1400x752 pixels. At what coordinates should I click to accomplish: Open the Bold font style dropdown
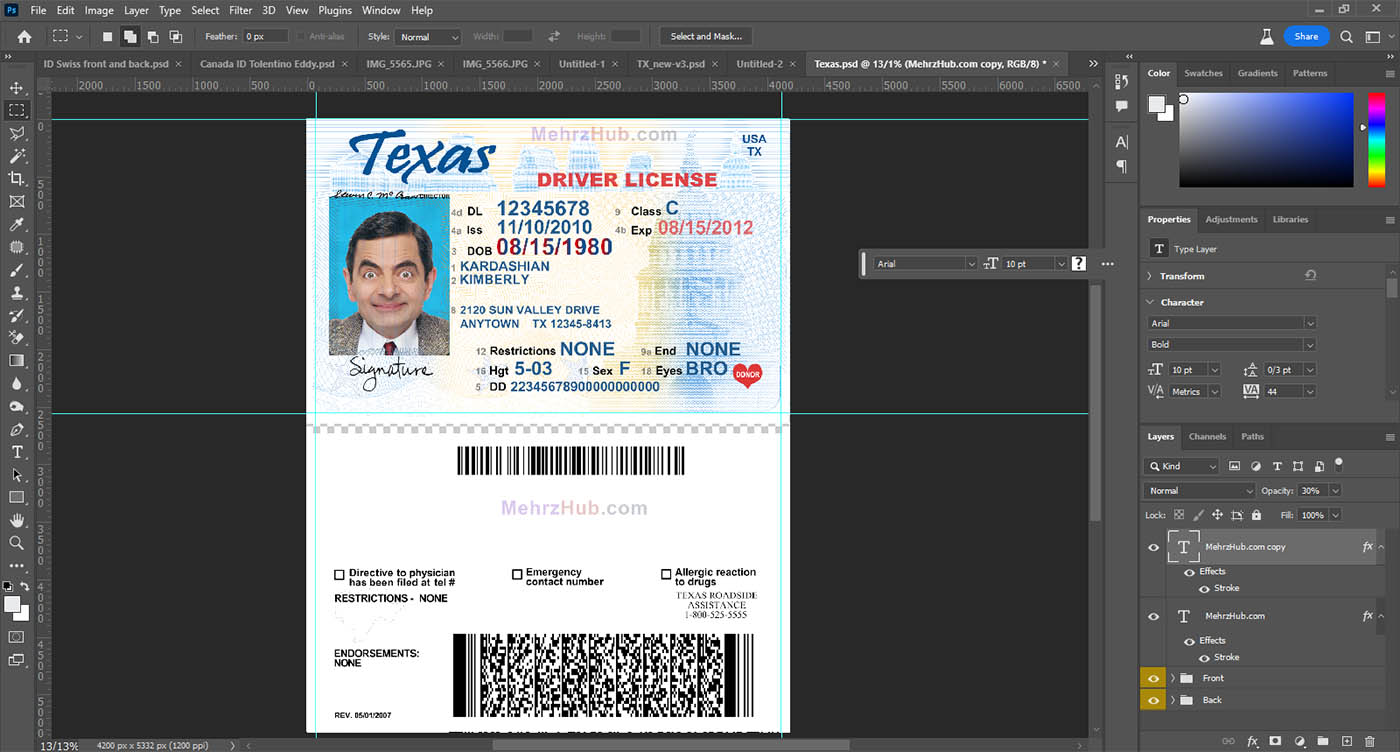(1231, 344)
